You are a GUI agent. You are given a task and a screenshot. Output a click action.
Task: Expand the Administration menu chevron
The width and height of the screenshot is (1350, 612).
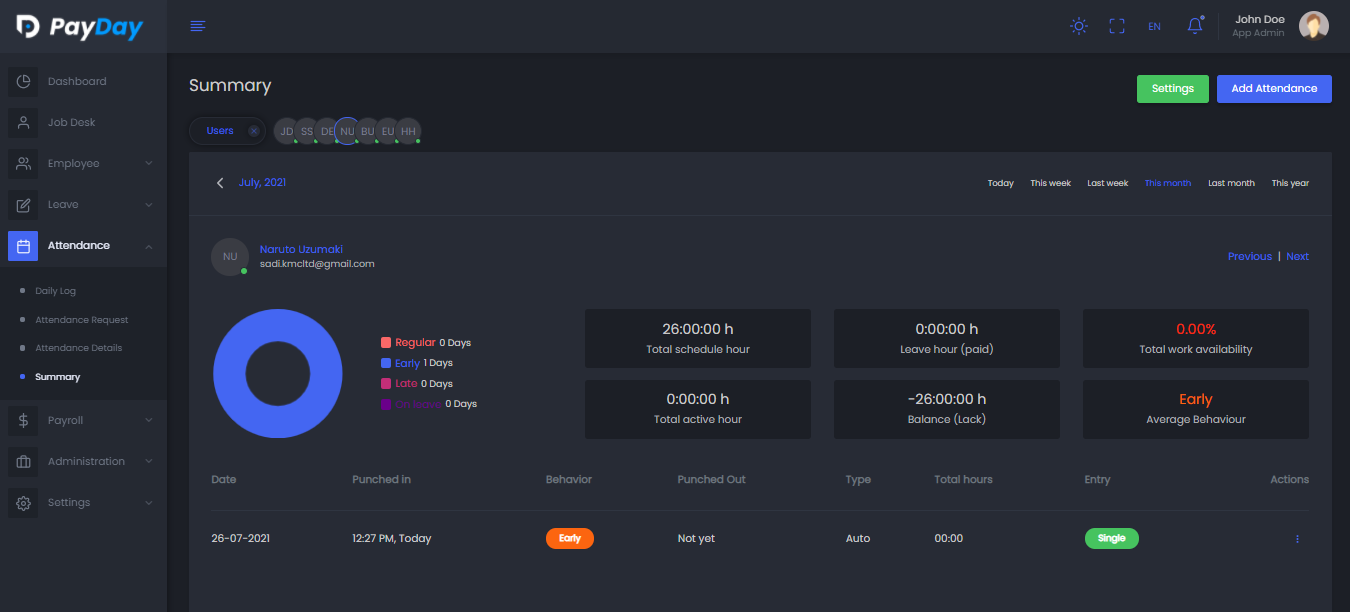click(x=149, y=461)
